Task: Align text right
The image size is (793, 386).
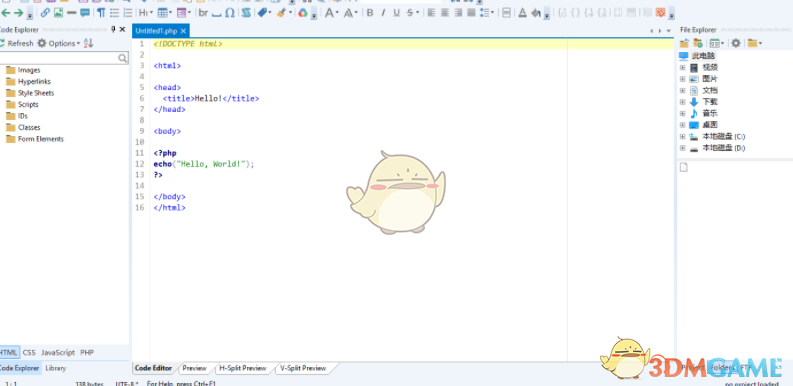Action: coord(458,13)
